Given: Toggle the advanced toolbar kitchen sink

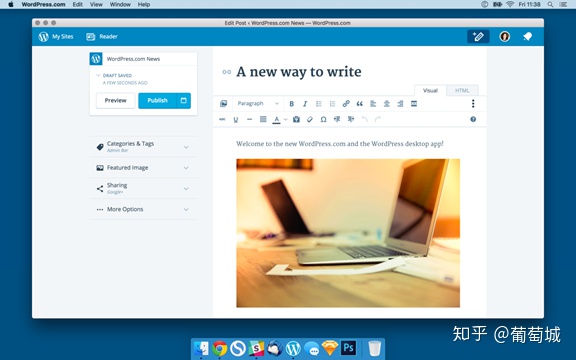Looking at the screenshot, I should point(473,104).
